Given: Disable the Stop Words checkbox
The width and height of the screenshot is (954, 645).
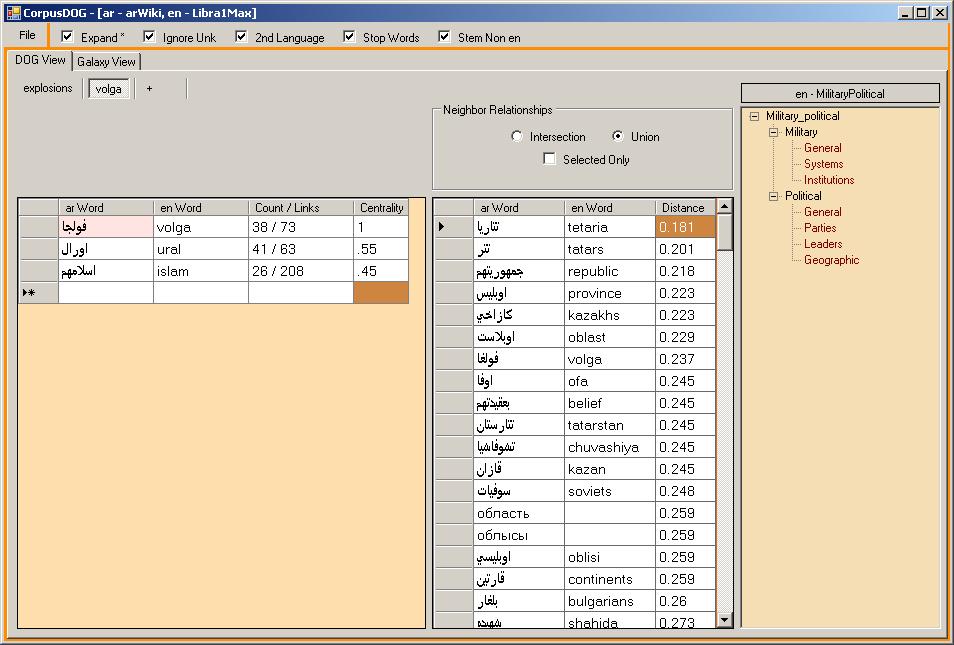Looking at the screenshot, I should click(x=349, y=37).
